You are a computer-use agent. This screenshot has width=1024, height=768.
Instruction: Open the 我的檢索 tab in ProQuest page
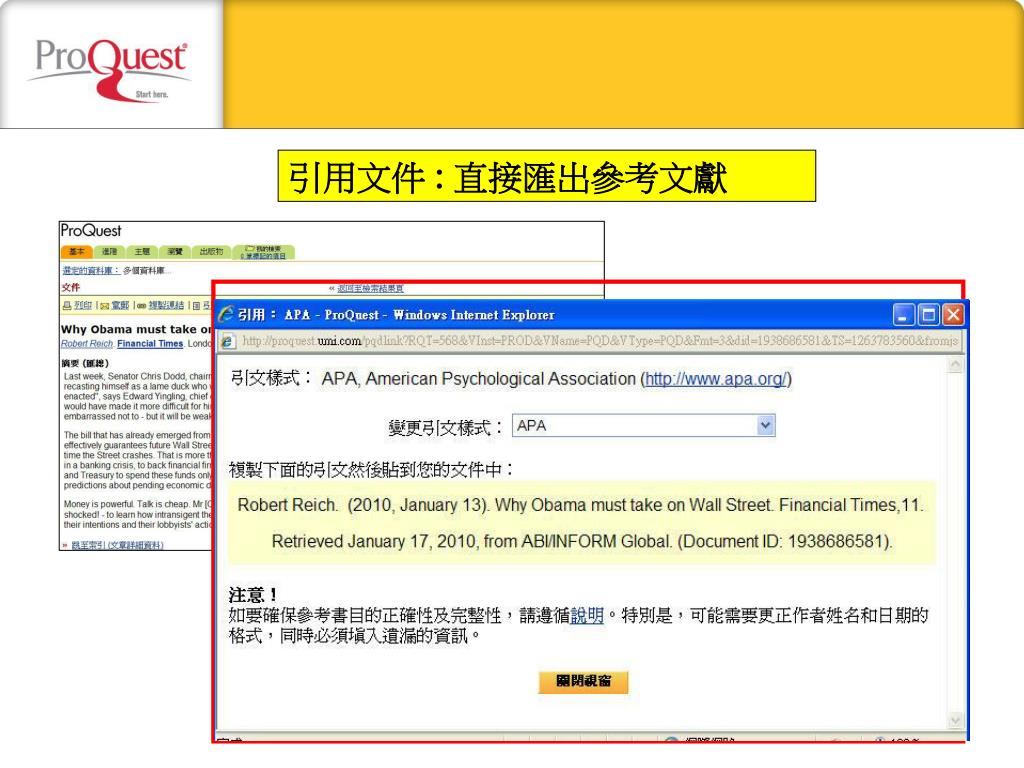tap(263, 252)
